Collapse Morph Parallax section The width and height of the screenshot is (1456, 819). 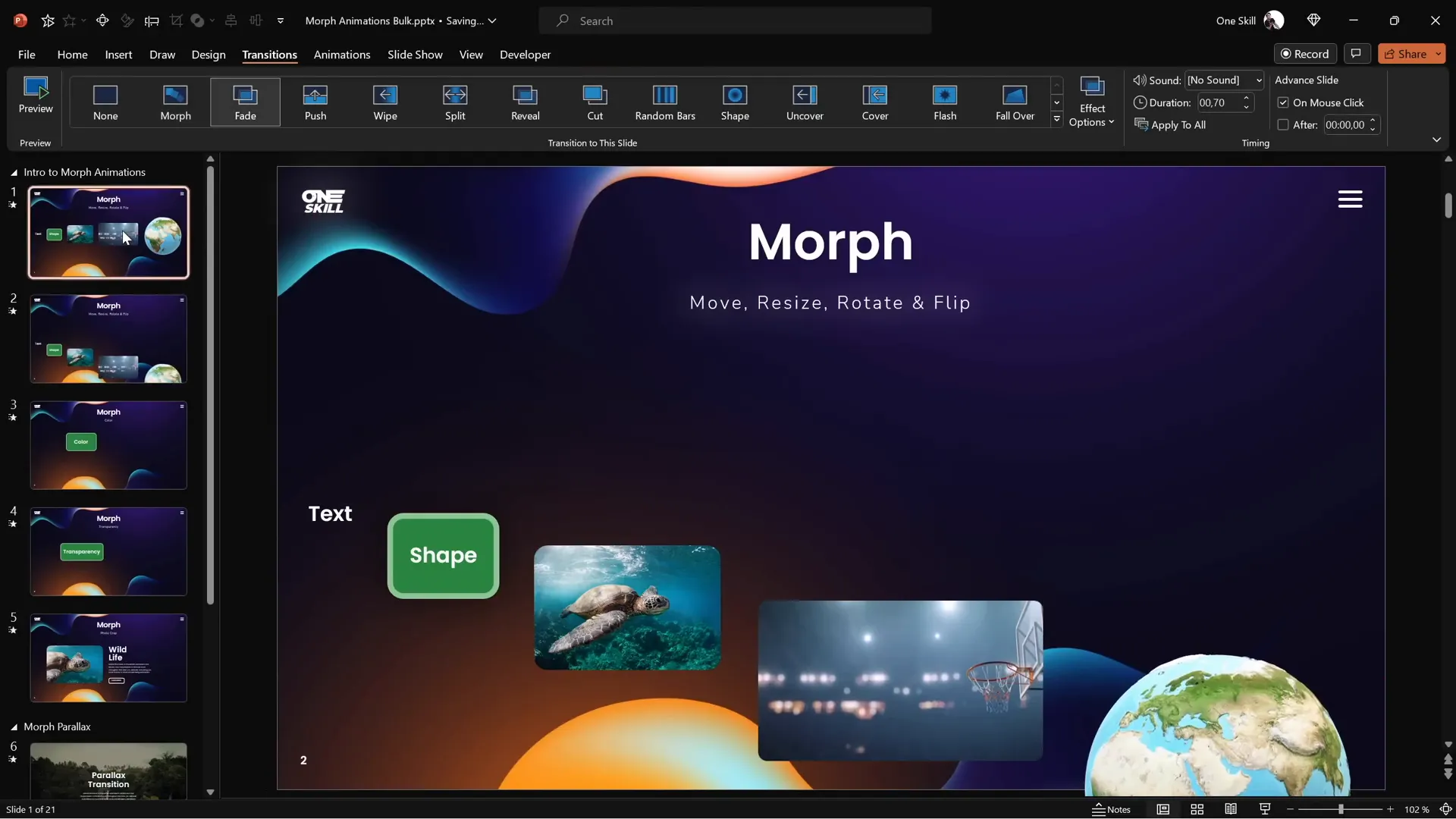pos(14,727)
